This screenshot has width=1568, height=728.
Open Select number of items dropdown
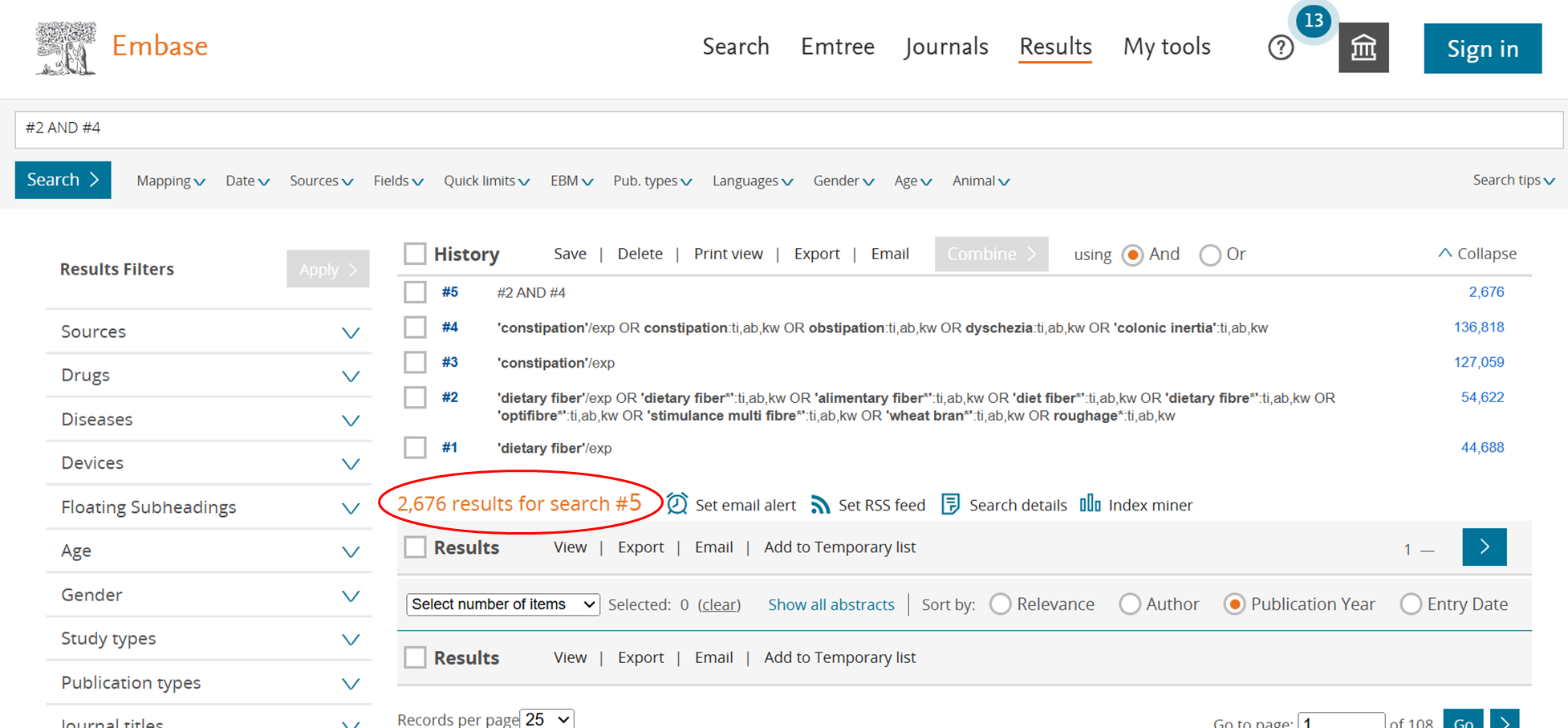point(502,604)
